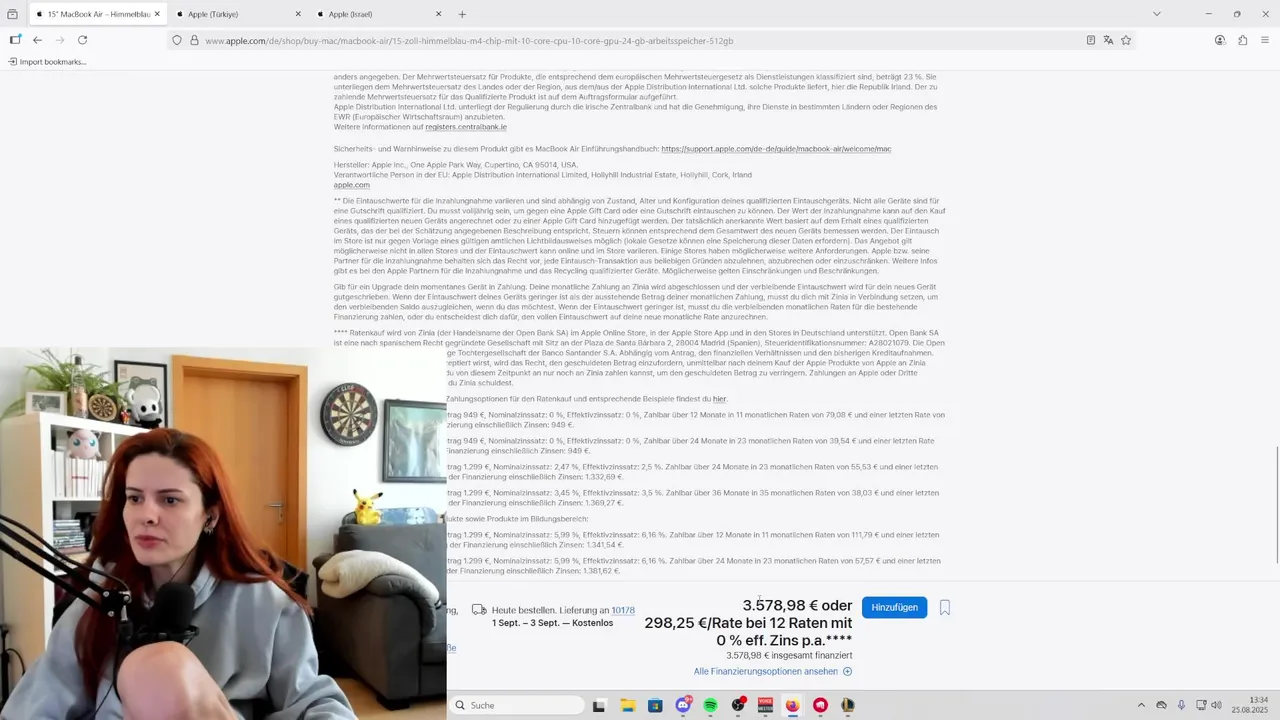The width and height of the screenshot is (1280, 720).
Task: Switch to the Apple (Türkiye) tab
Action: 238,14
